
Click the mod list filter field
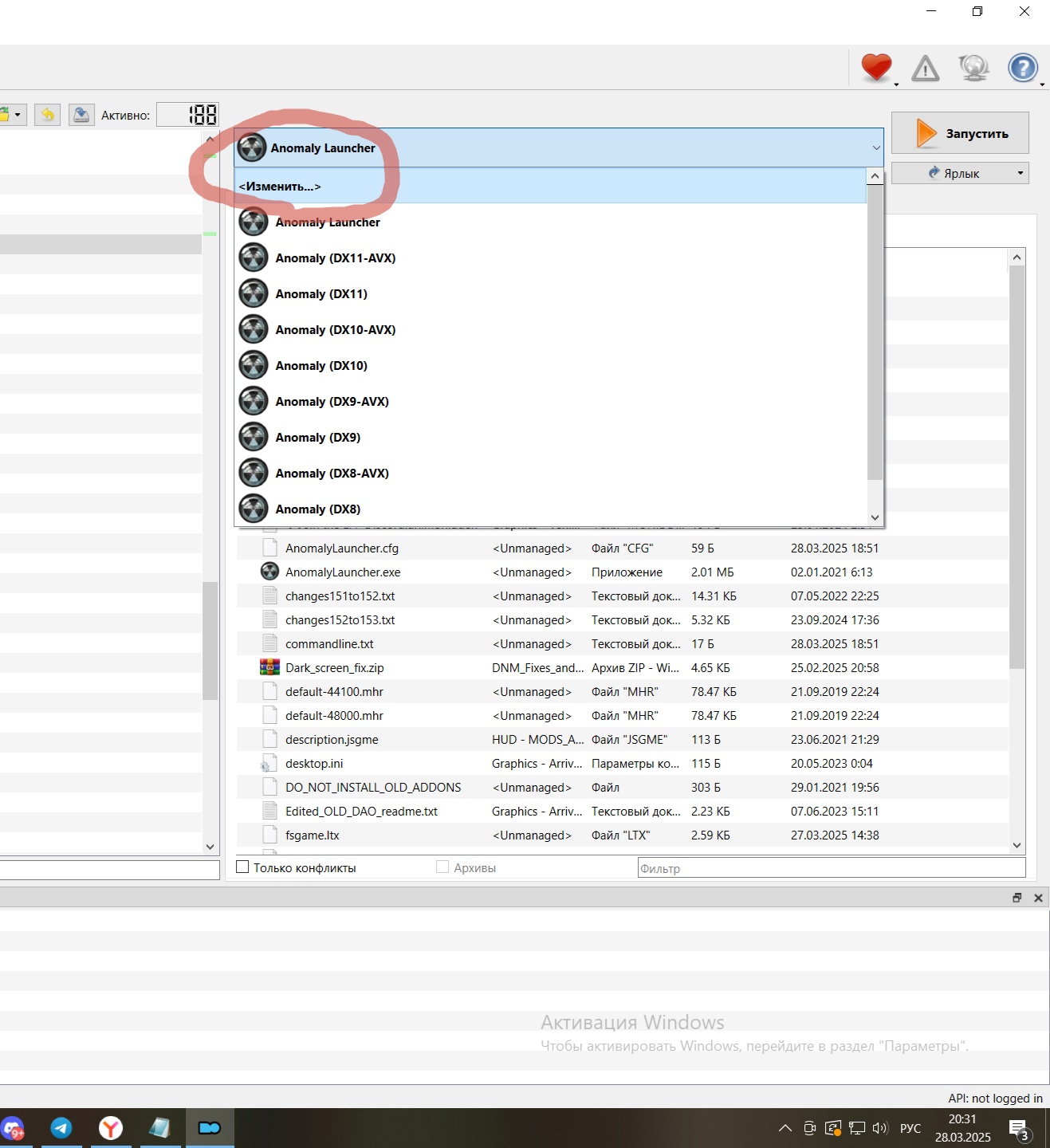point(110,869)
